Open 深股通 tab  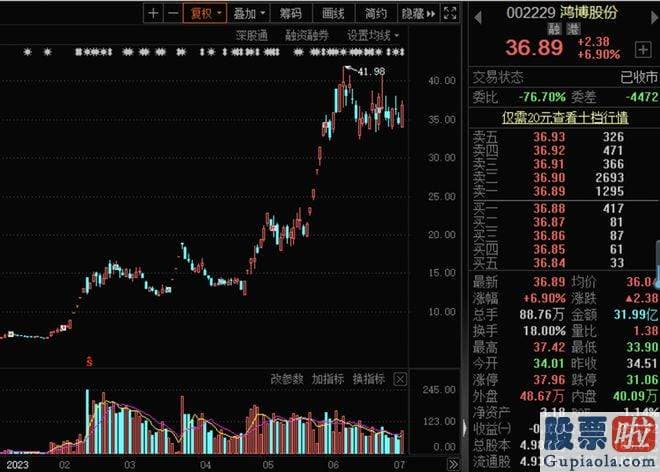[252, 36]
